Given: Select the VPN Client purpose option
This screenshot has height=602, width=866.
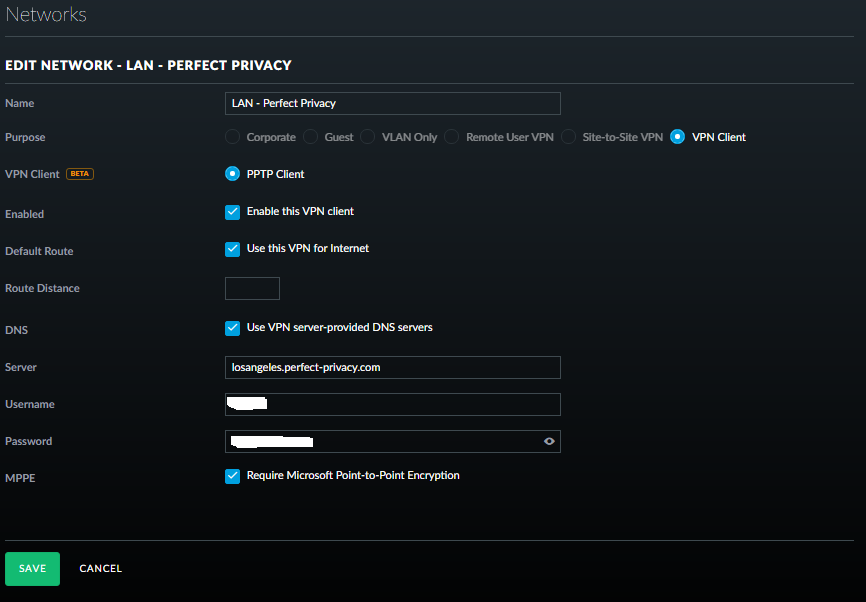Looking at the screenshot, I should tap(678, 137).
